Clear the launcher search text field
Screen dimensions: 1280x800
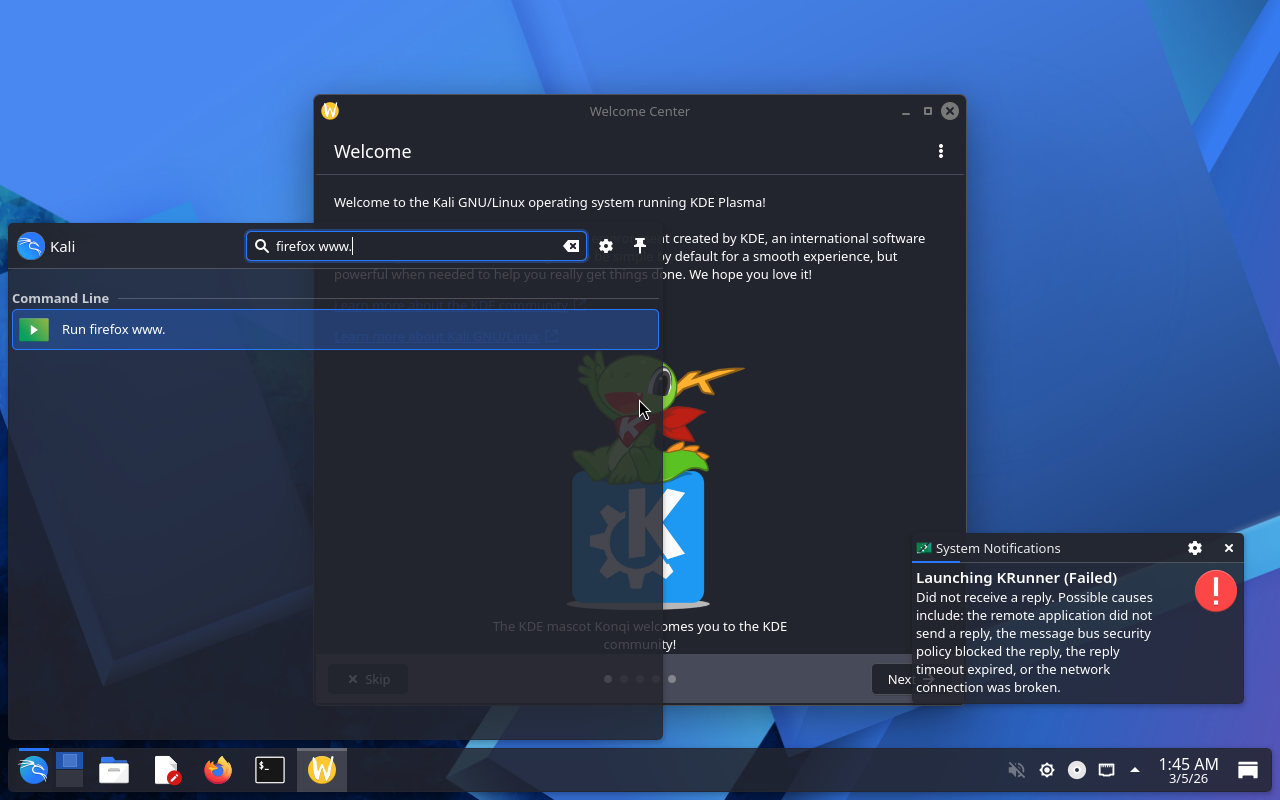tap(571, 246)
